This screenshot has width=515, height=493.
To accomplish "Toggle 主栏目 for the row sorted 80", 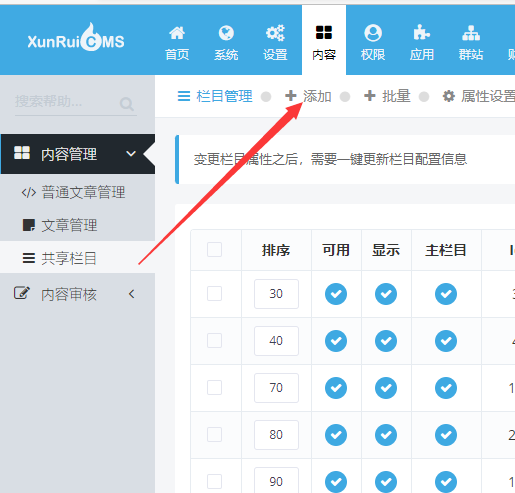I will click(x=446, y=435).
